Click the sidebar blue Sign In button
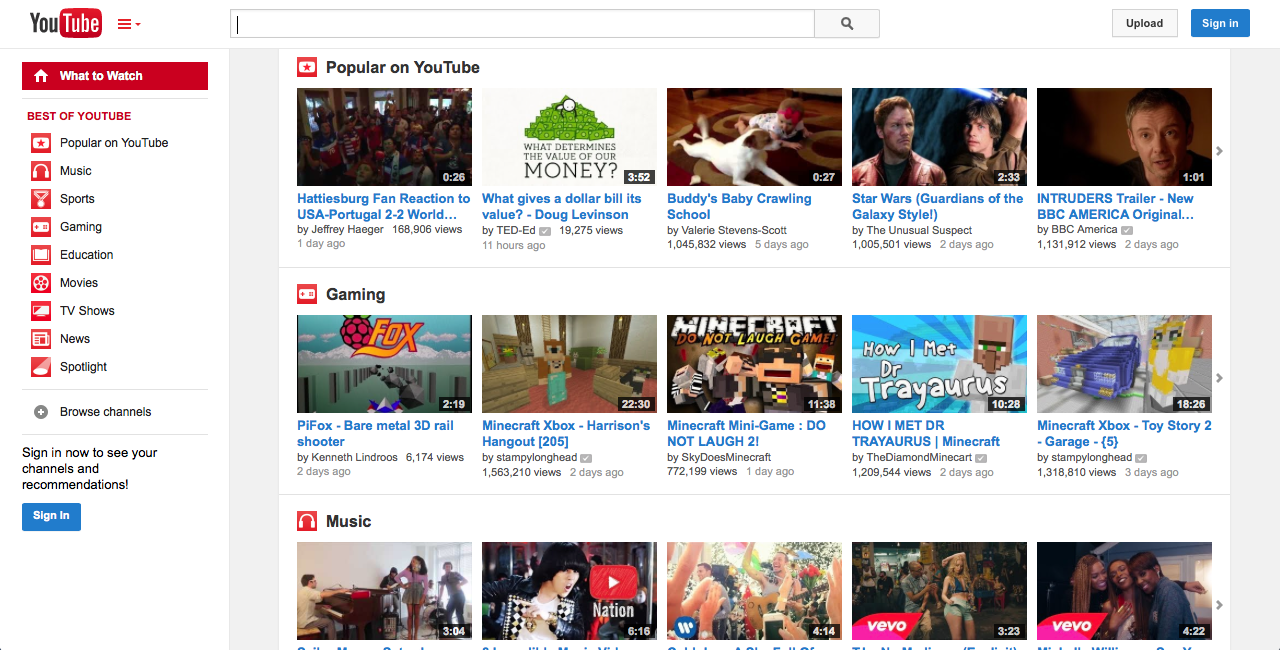 click(x=51, y=516)
